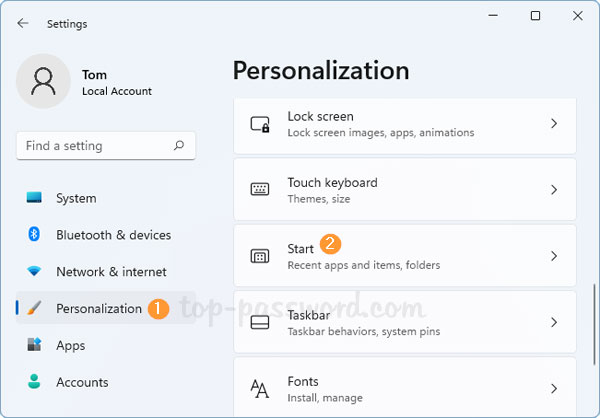Click the System monitor icon
600x418 pixels.
(x=35, y=198)
